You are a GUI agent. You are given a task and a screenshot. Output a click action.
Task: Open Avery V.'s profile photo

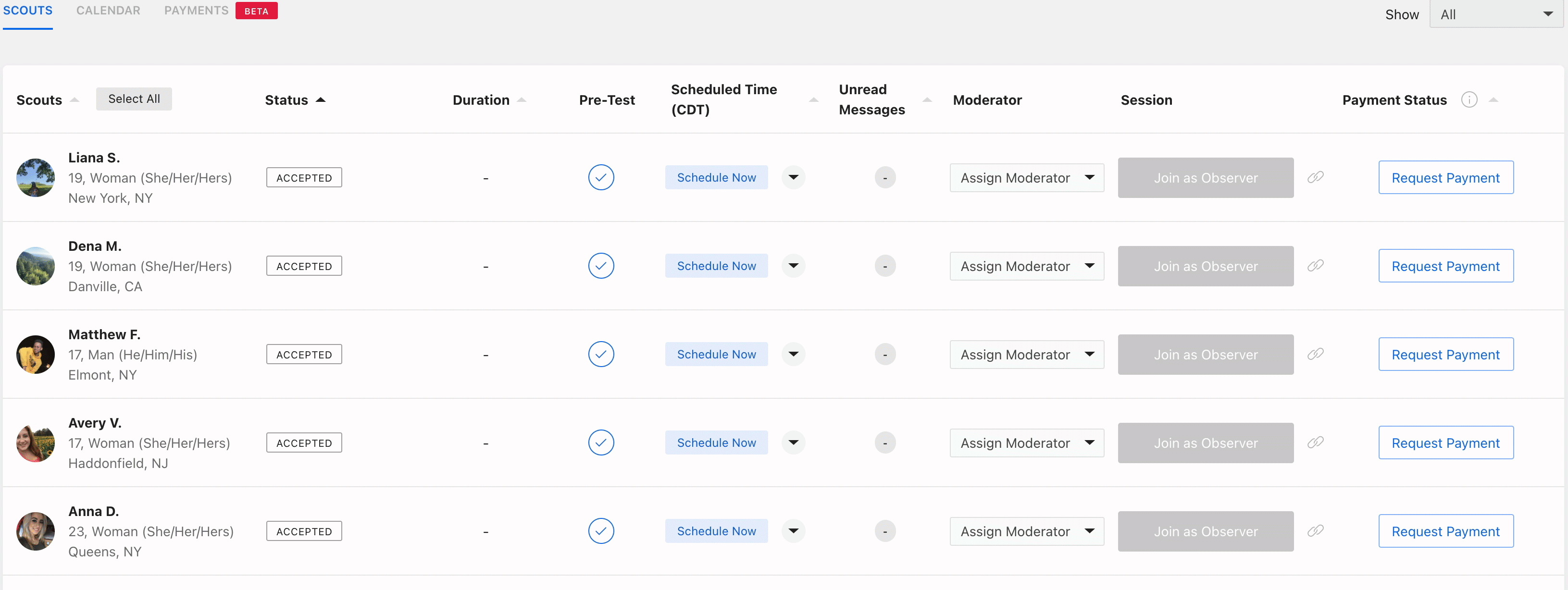click(x=35, y=443)
